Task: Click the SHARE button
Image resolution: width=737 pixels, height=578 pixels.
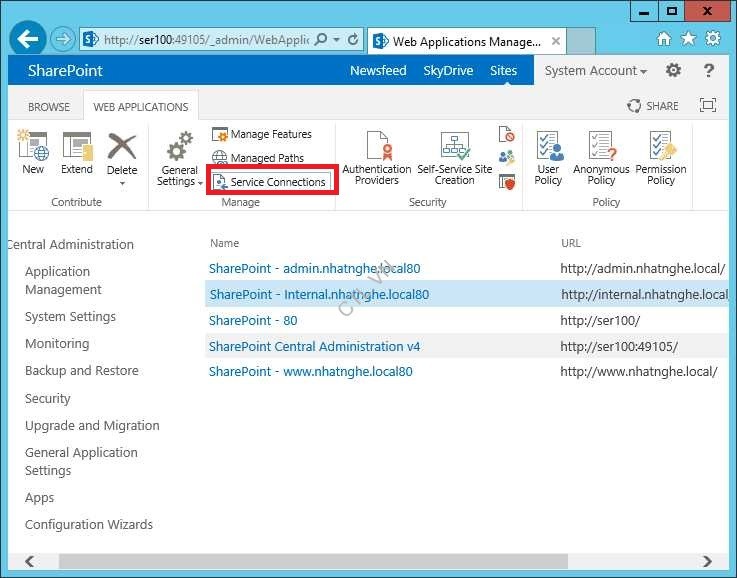Action: 653,106
